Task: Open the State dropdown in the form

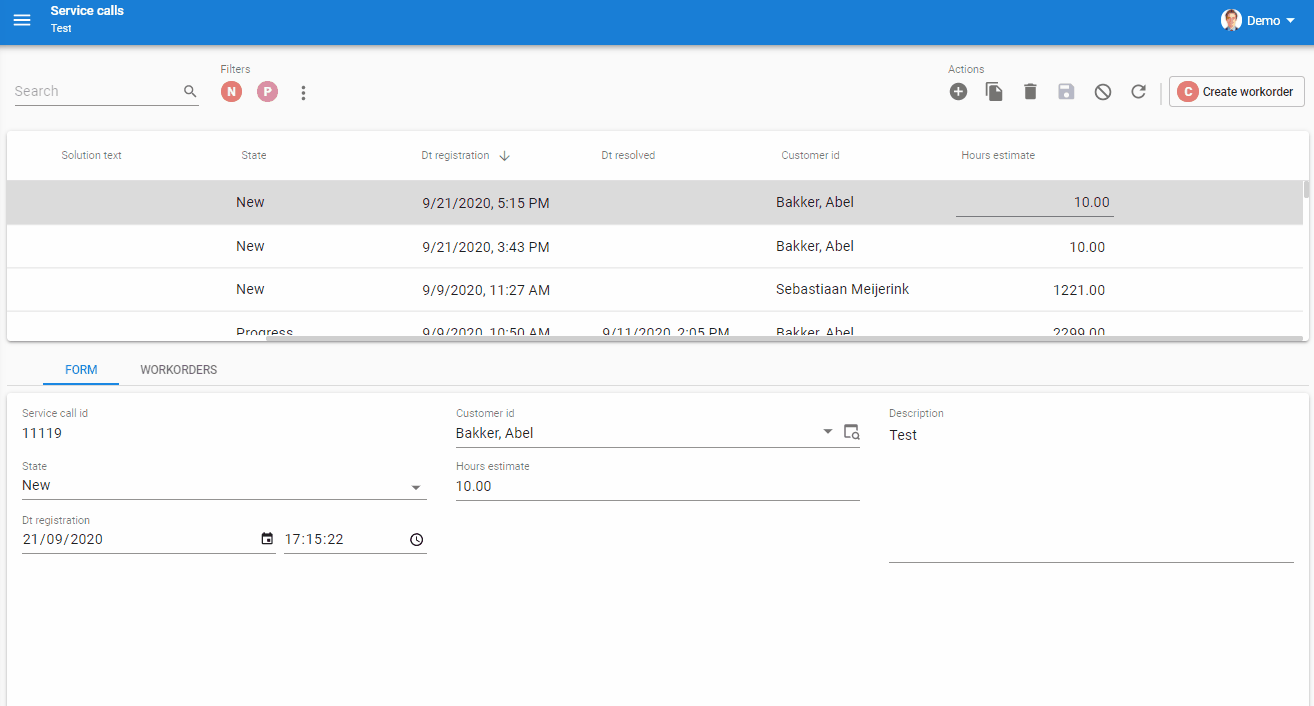Action: 224,486
